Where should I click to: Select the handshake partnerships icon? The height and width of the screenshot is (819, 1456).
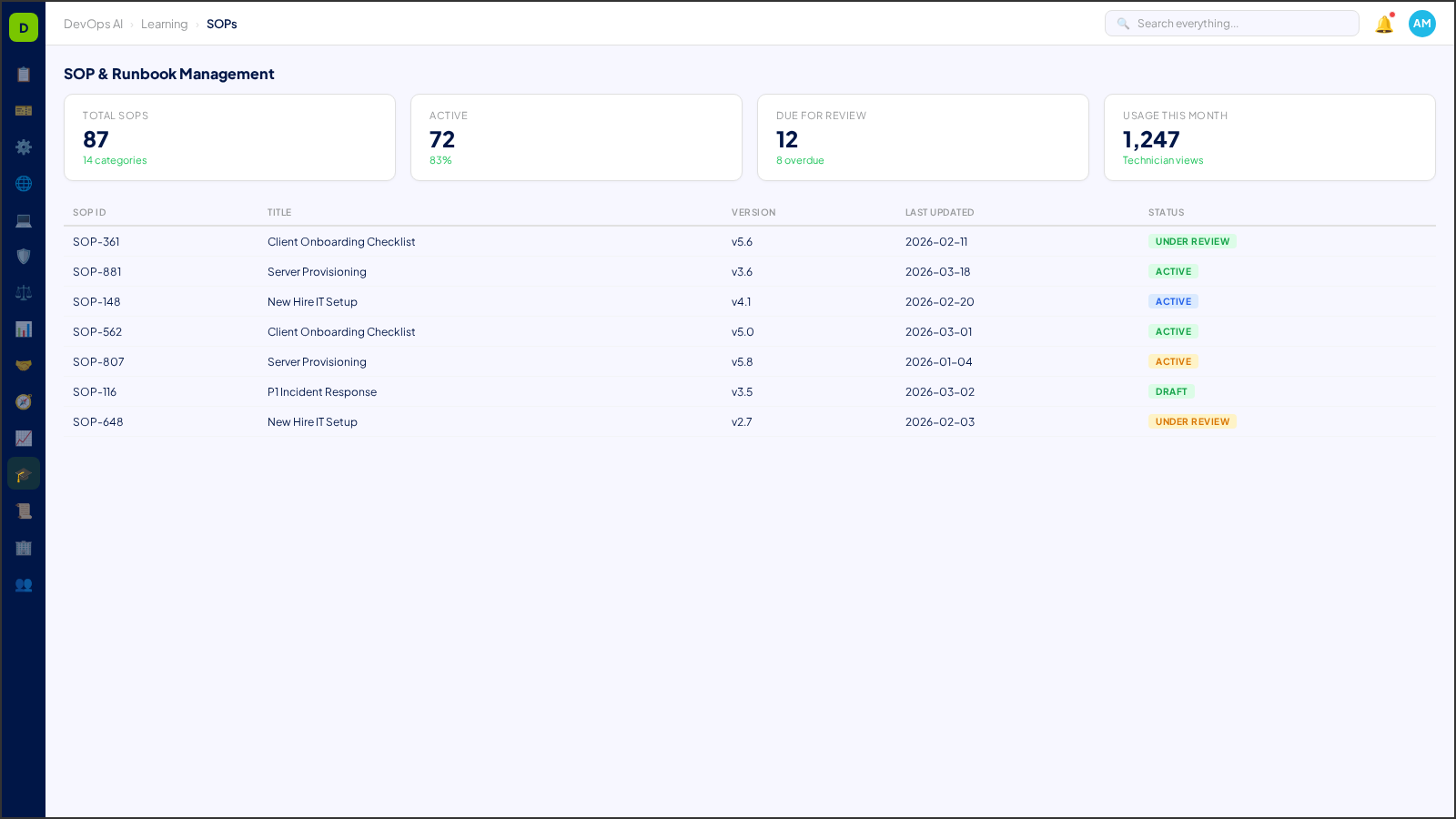(24, 364)
